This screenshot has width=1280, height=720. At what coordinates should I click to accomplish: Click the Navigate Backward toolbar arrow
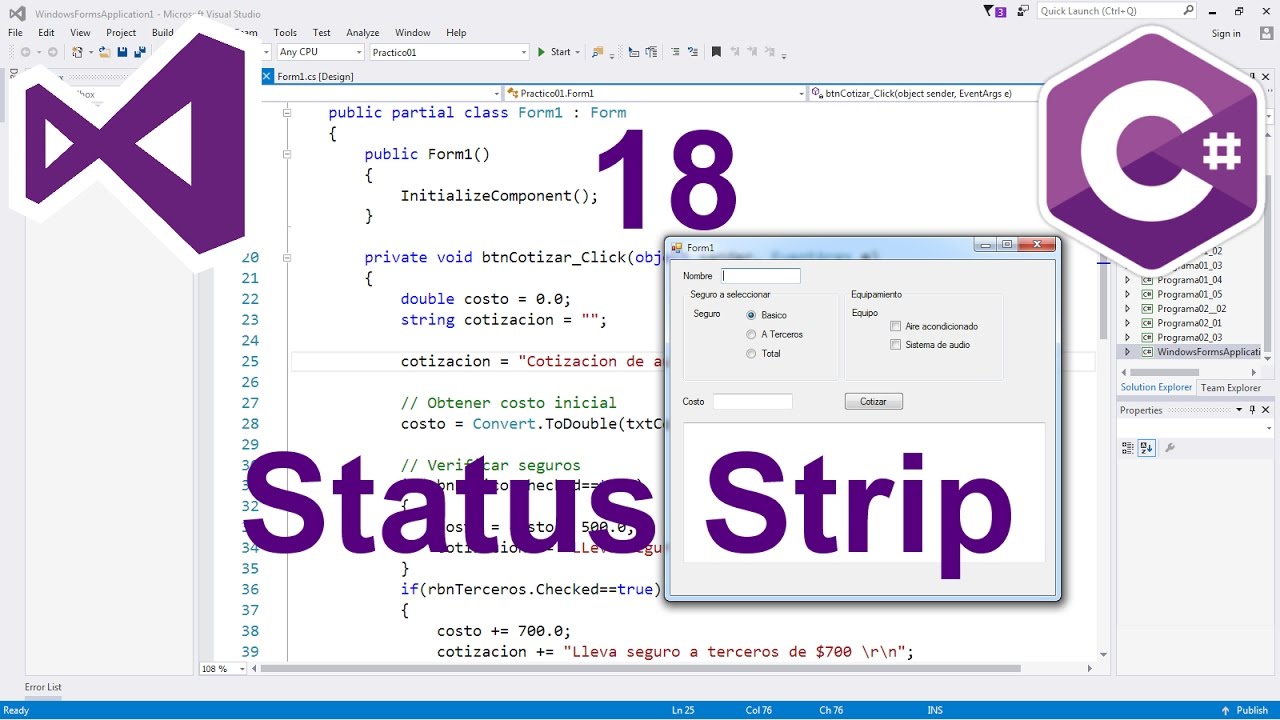point(25,52)
